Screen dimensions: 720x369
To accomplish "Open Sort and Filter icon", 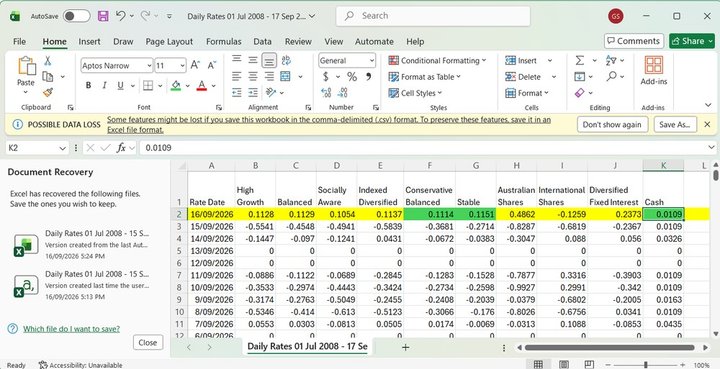I will (611, 61).
